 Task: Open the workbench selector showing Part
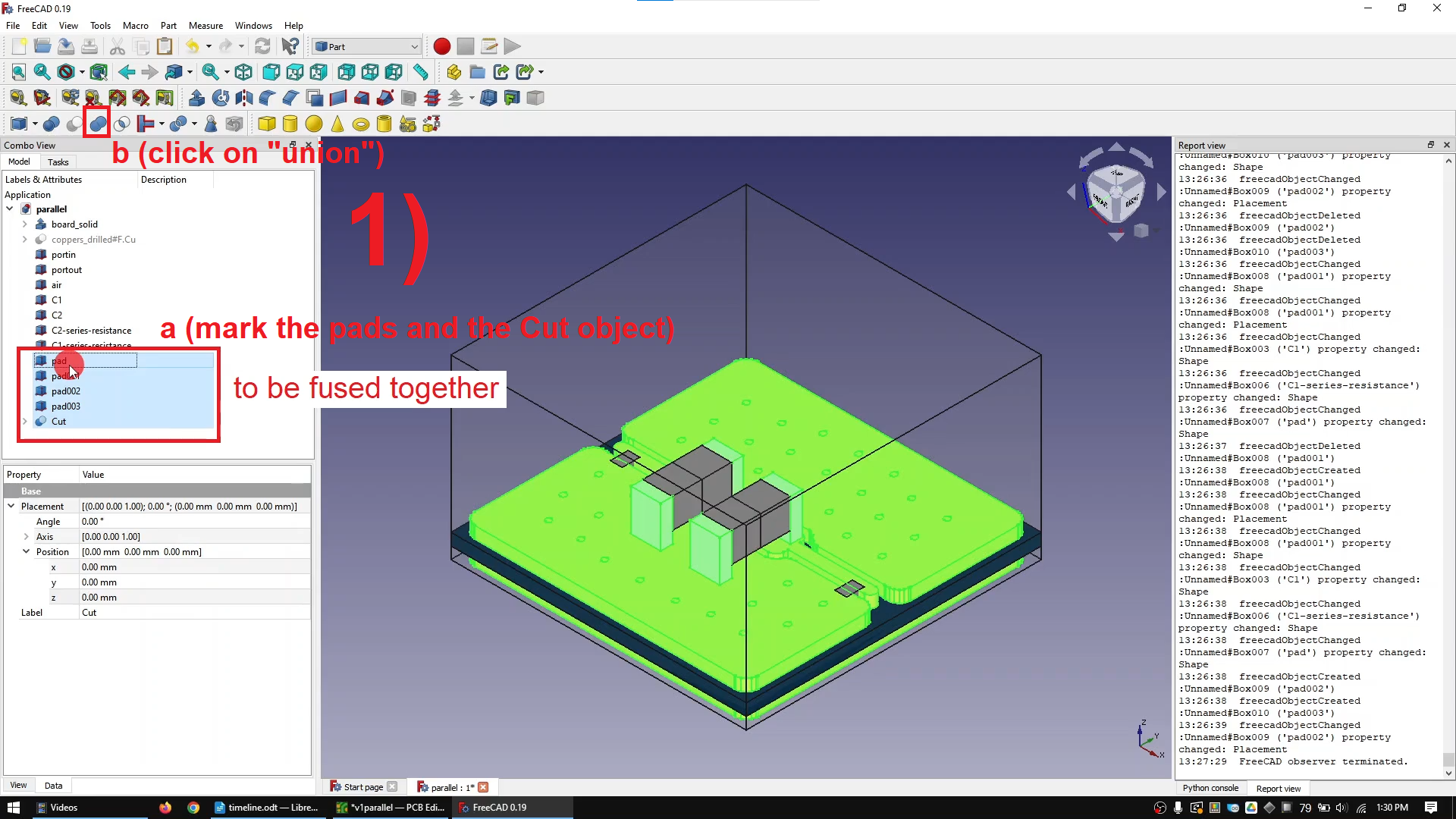366,46
